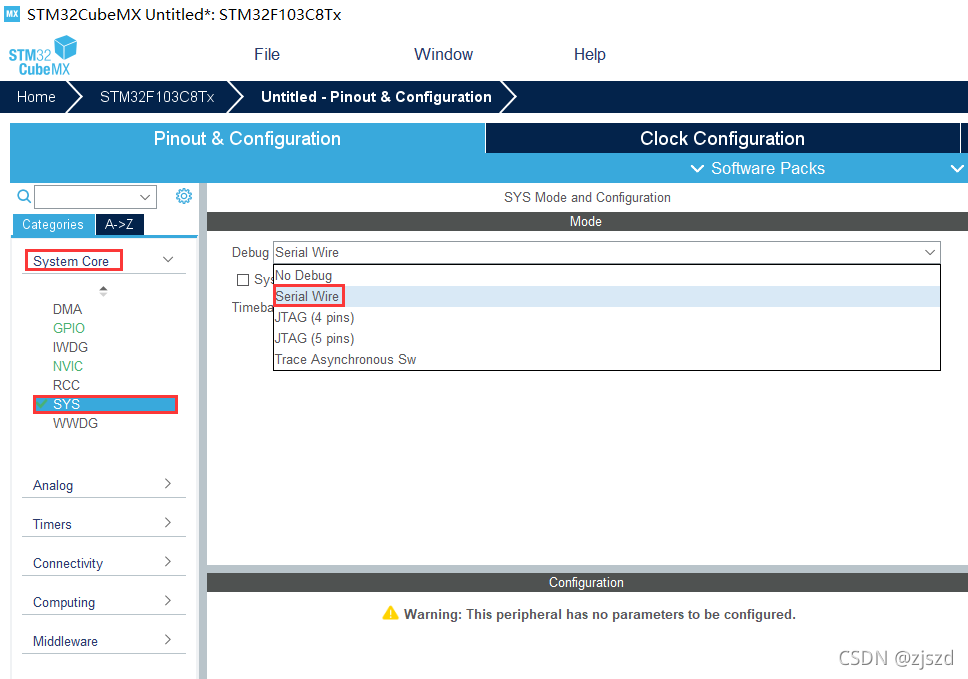Select NVIC in System Core list

(68, 367)
